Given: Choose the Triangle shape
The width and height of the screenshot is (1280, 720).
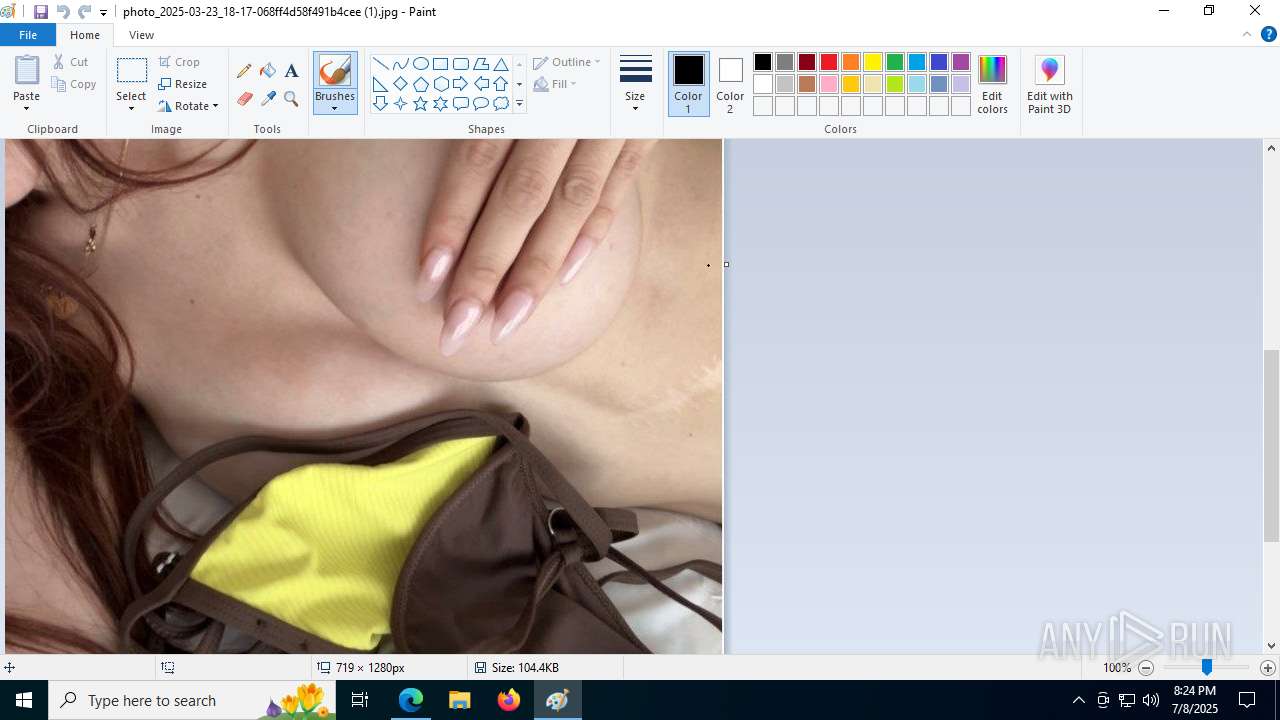Looking at the screenshot, I should pos(501,63).
